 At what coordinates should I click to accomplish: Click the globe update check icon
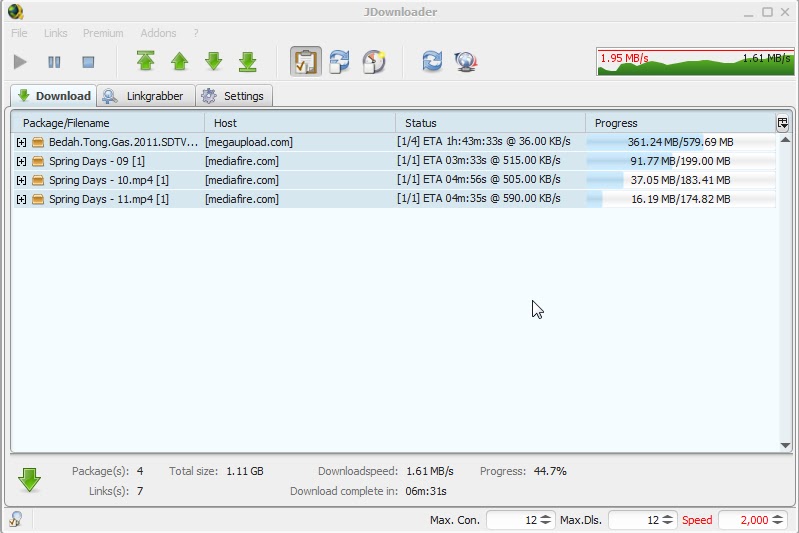coord(466,62)
